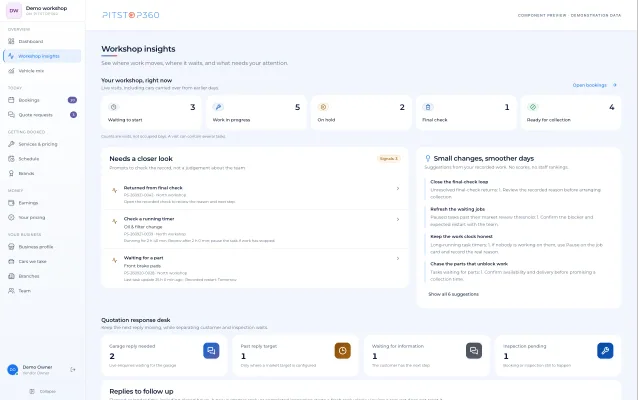Click the Waiting to start clock icon

113,107
